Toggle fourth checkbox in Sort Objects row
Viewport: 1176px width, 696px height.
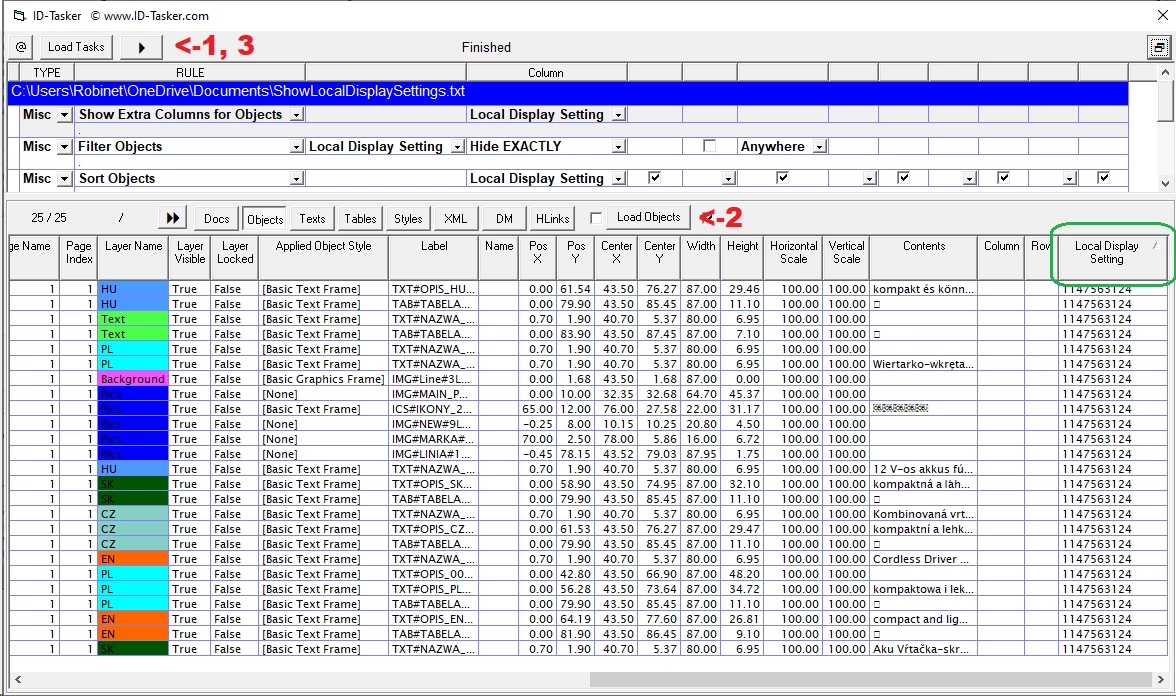1004,178
